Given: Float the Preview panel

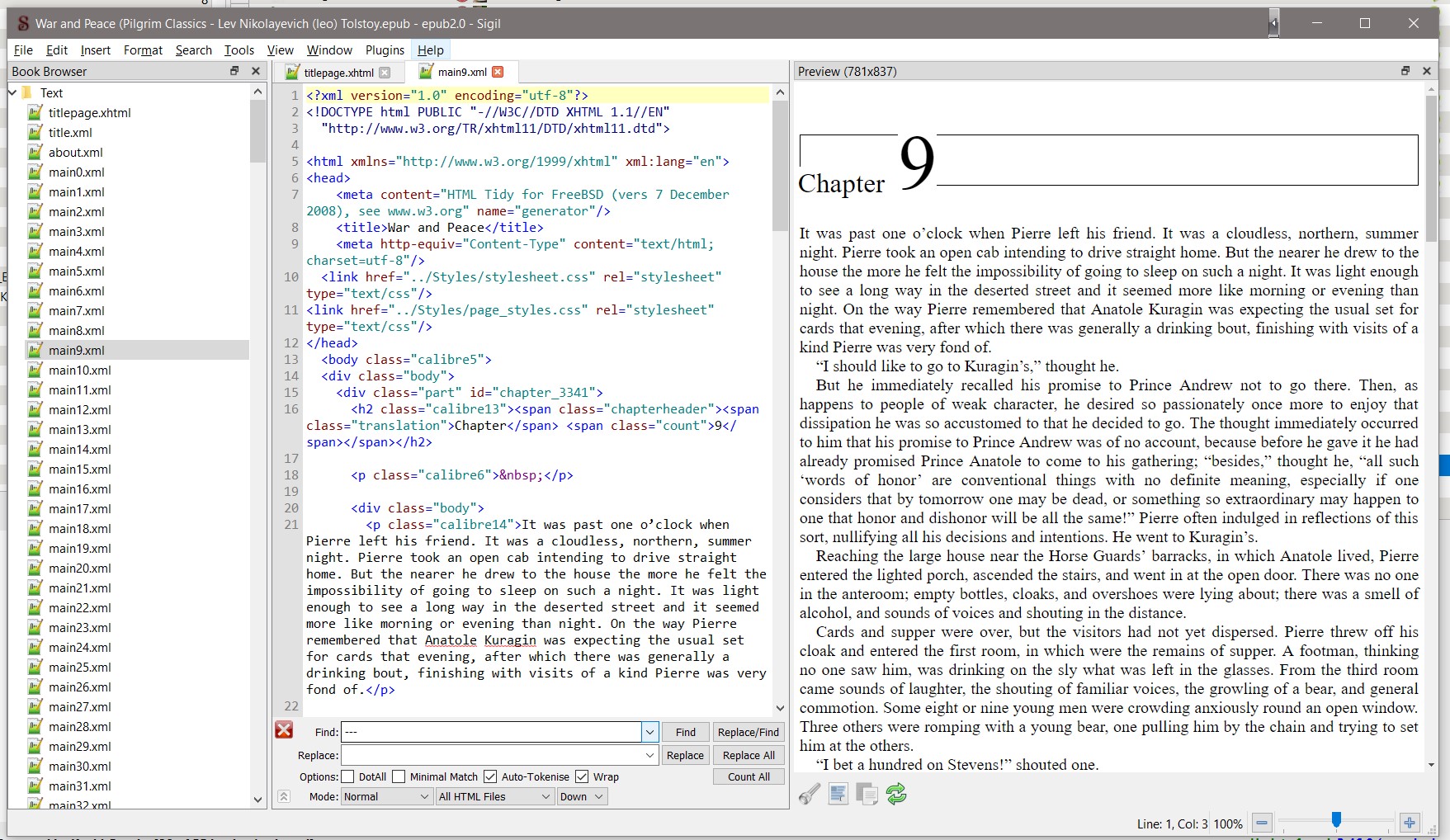Looking at the screenshot, I should (1405, 71).
